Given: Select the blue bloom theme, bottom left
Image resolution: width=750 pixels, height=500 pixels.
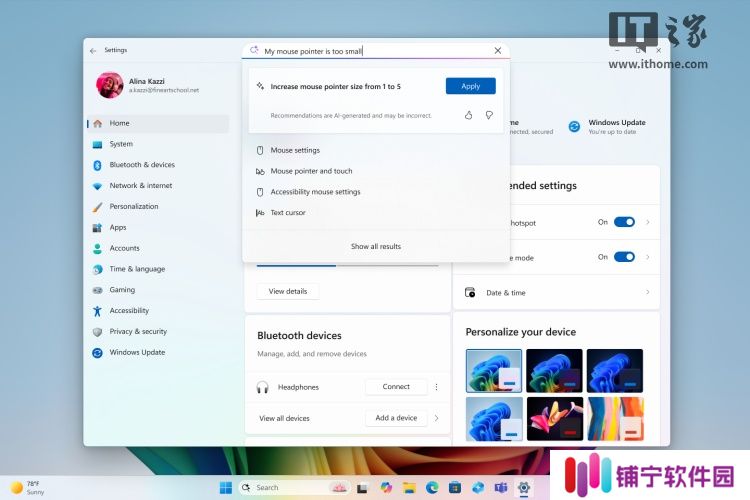Looking at the screenshot, I should point(494,419).
